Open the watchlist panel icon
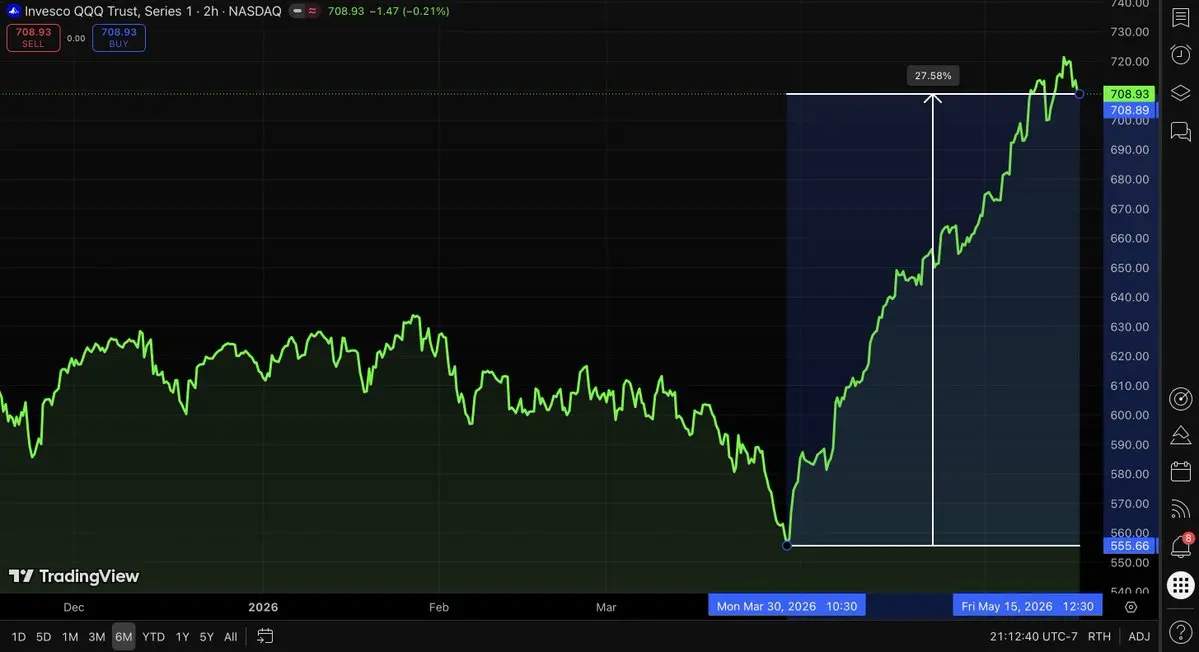The height and width of the screenshot is (652, 1199). [1181, 18]
